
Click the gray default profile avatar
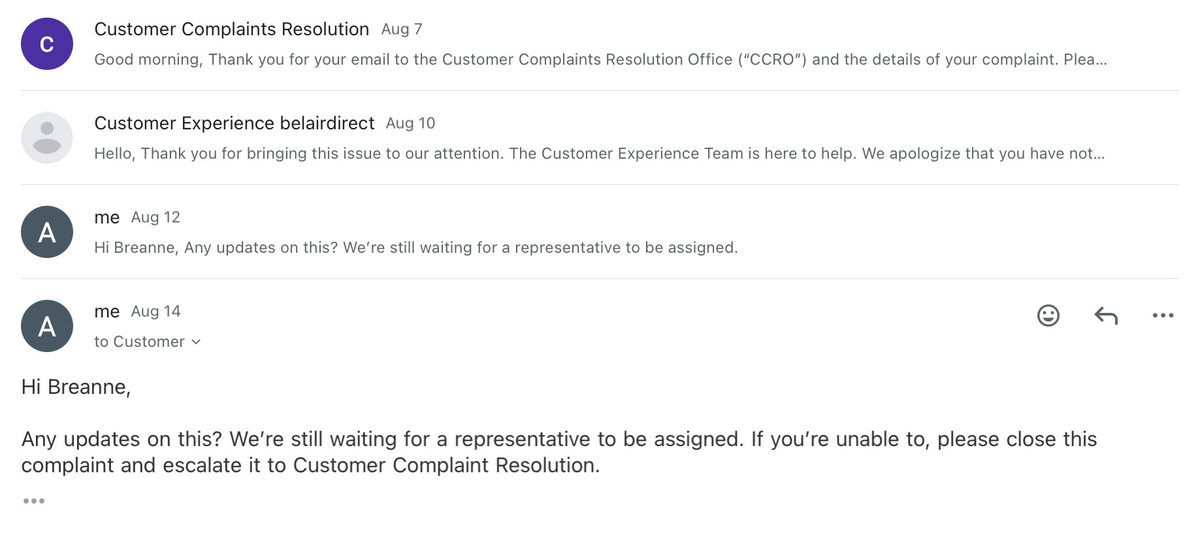click(x=47, y=138)
